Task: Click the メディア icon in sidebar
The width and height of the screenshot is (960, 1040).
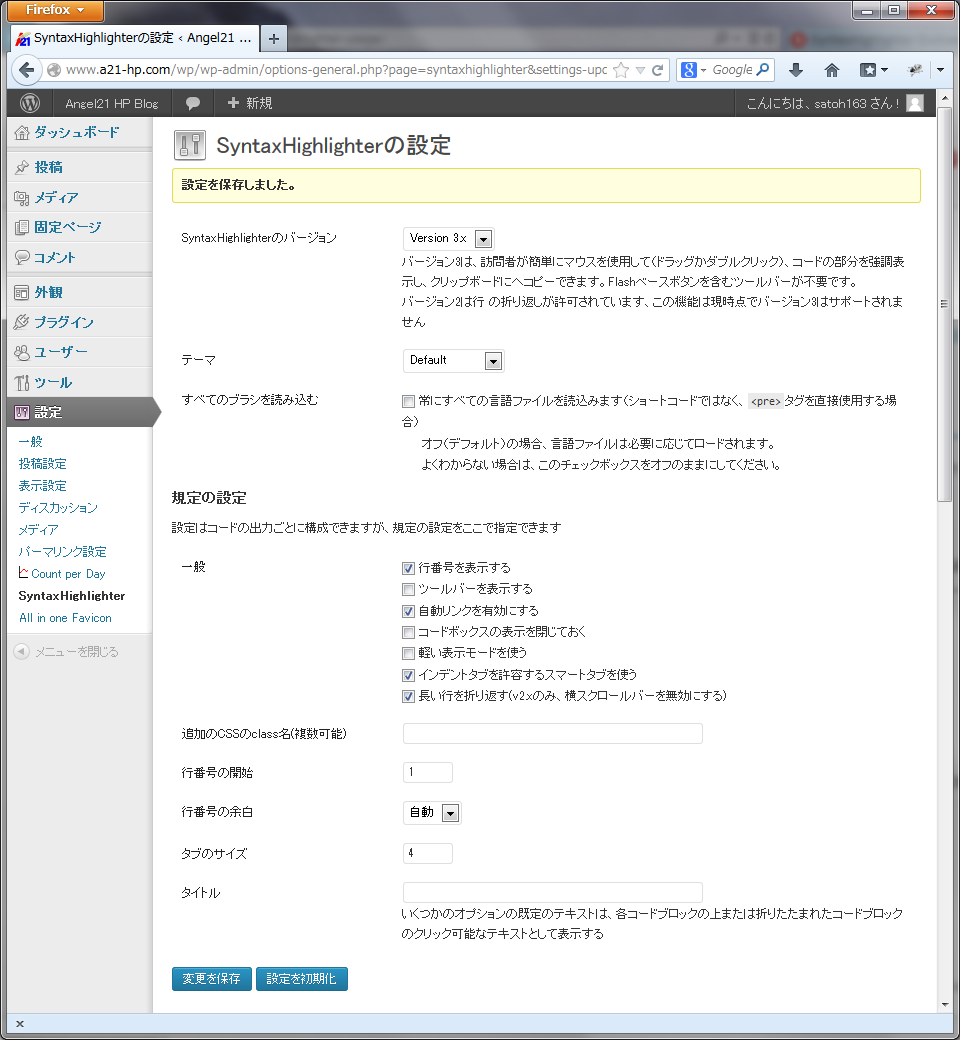Action: coord(22,198)
